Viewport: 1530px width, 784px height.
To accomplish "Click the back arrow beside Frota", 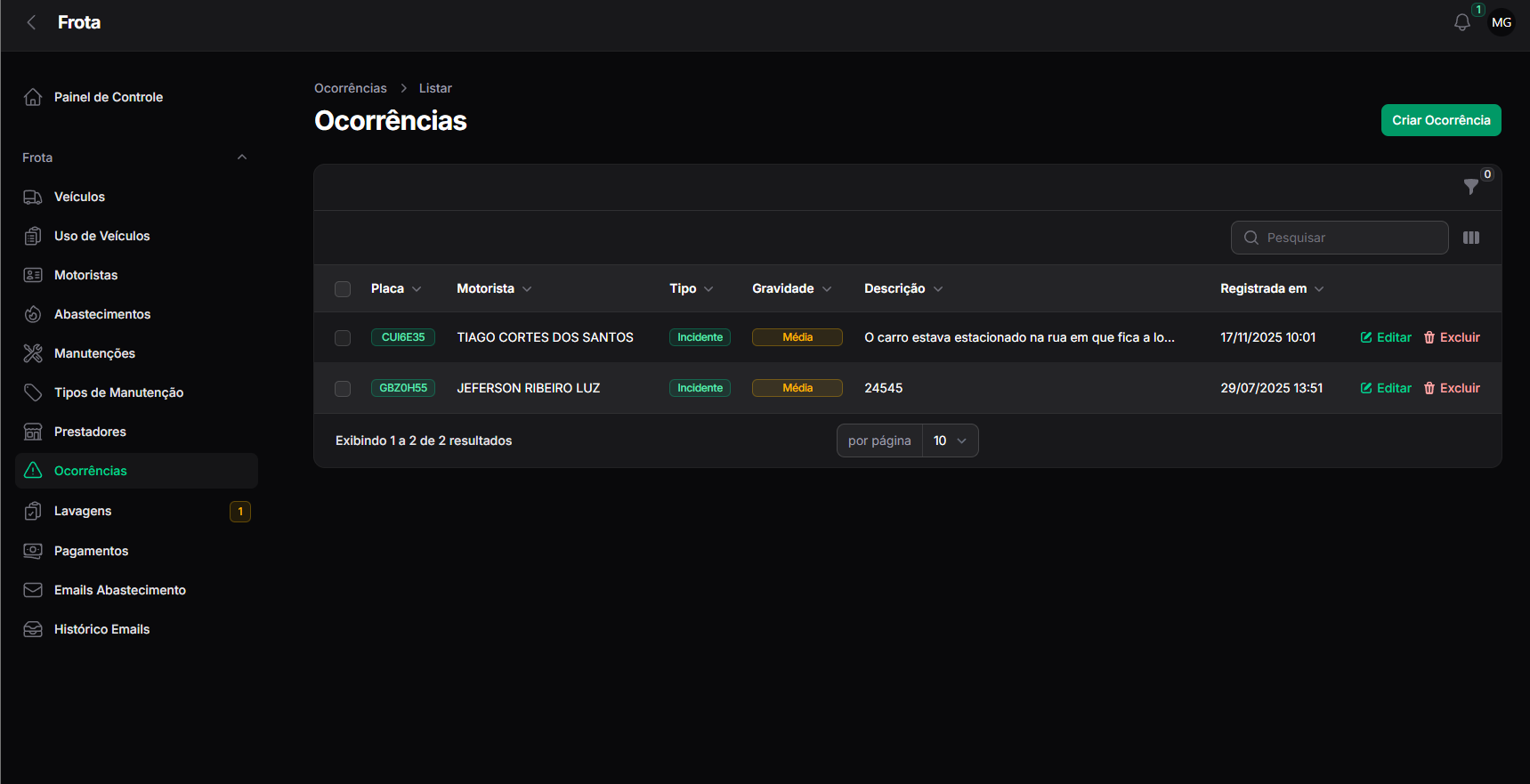I will click(32, 22).
